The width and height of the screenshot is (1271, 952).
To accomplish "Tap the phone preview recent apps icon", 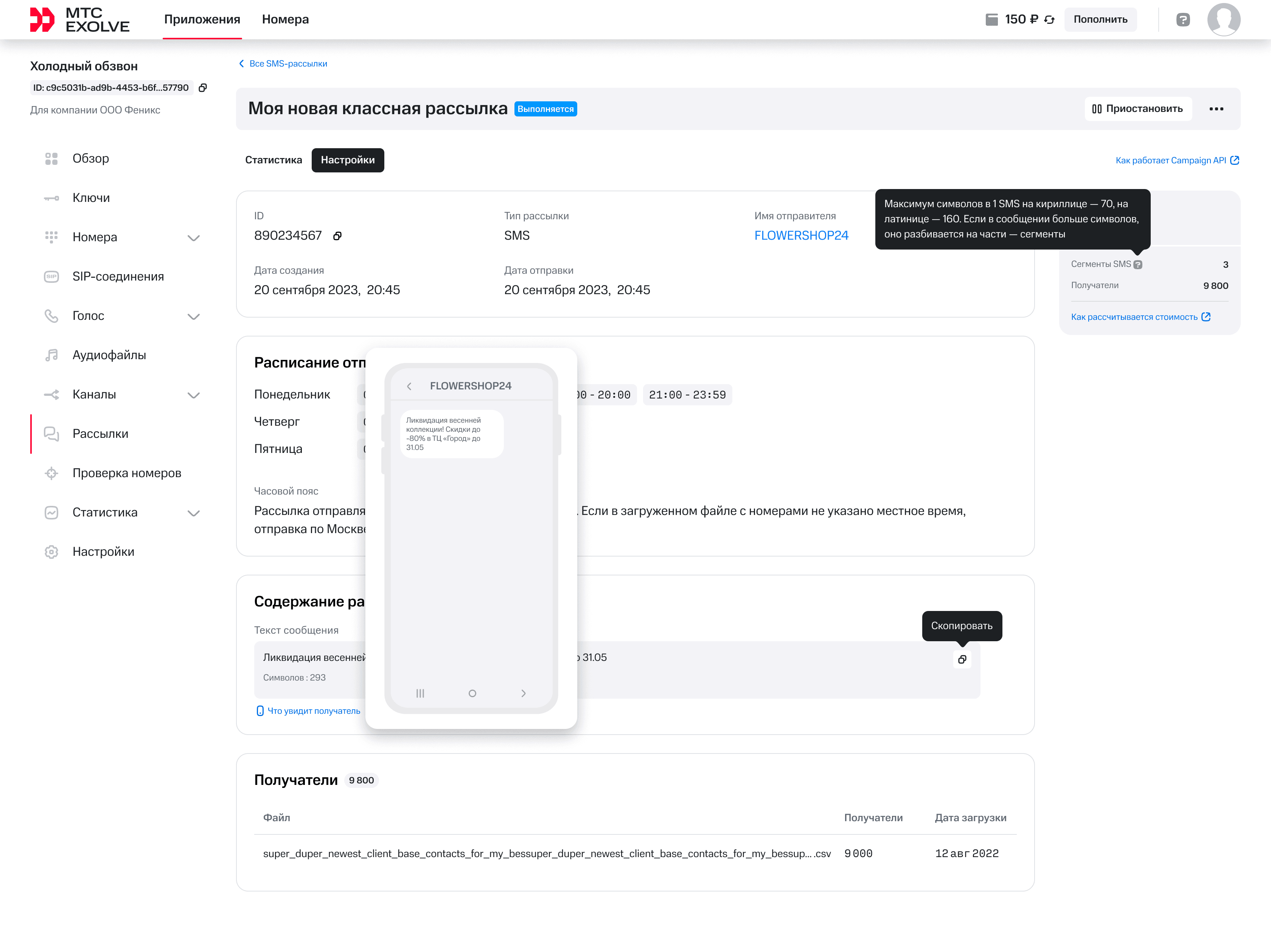I will click(420, 694).
